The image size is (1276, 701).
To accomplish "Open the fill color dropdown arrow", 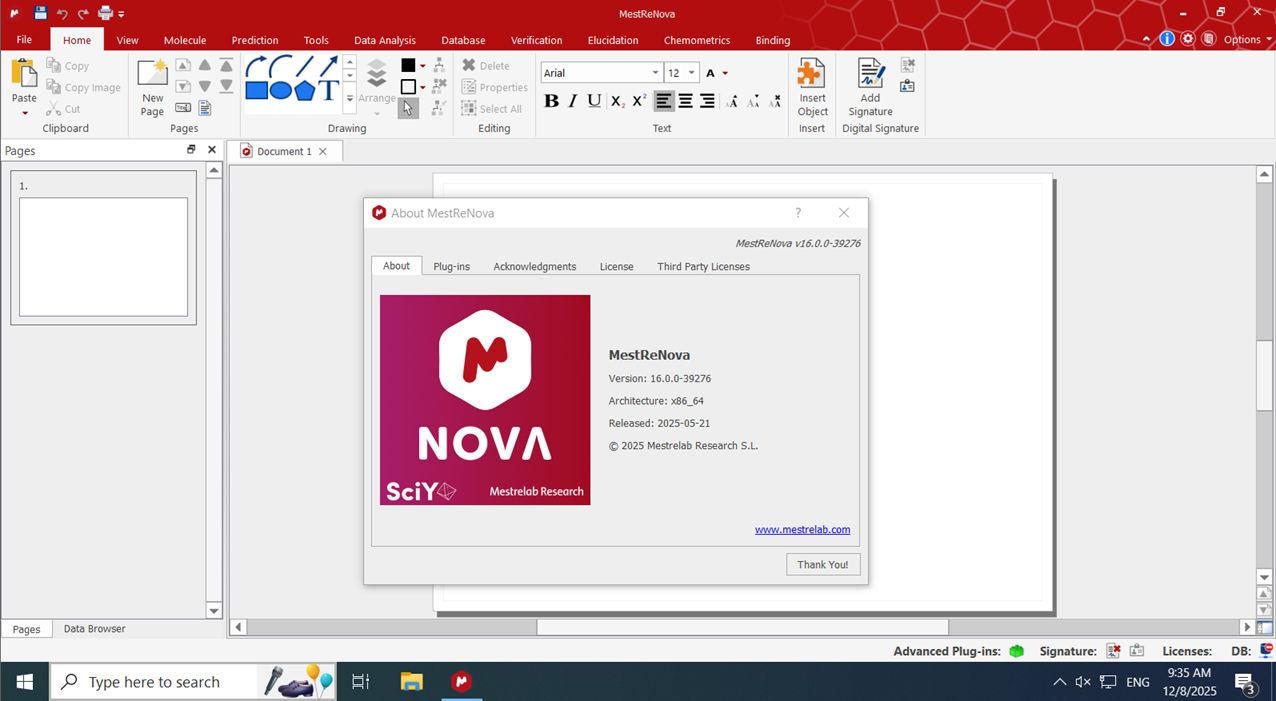I will (423, 66).
